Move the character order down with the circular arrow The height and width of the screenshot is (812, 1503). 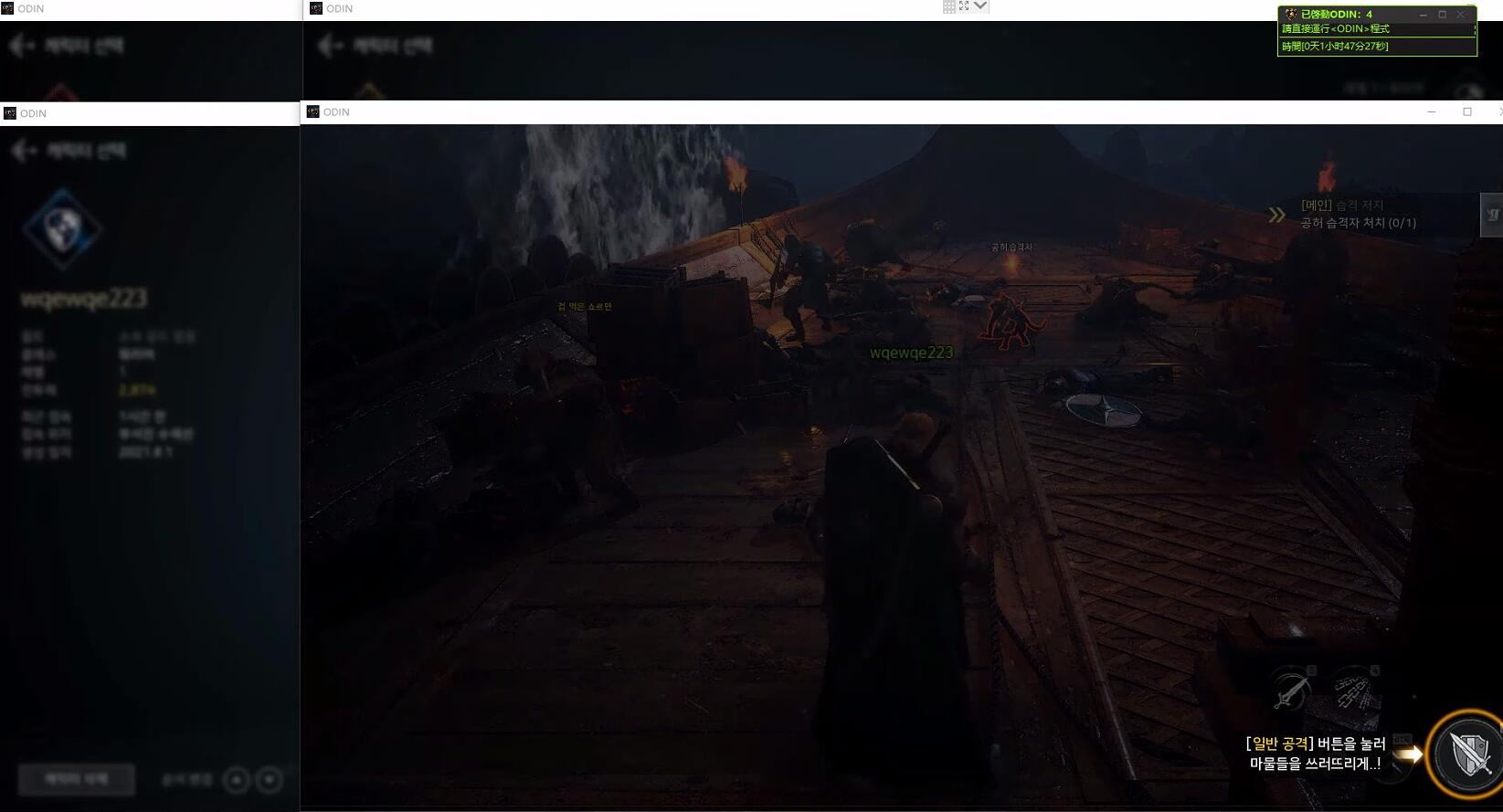click(270, 780)
